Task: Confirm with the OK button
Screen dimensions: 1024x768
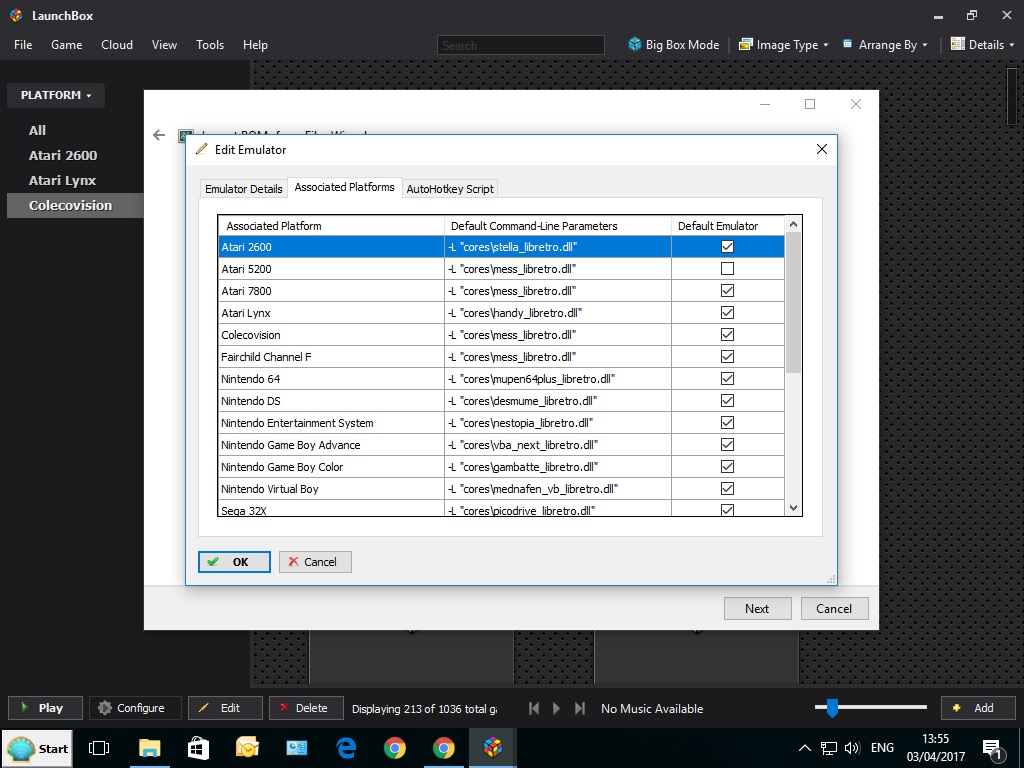Action: pyautogui.click(x=234, y=562)
